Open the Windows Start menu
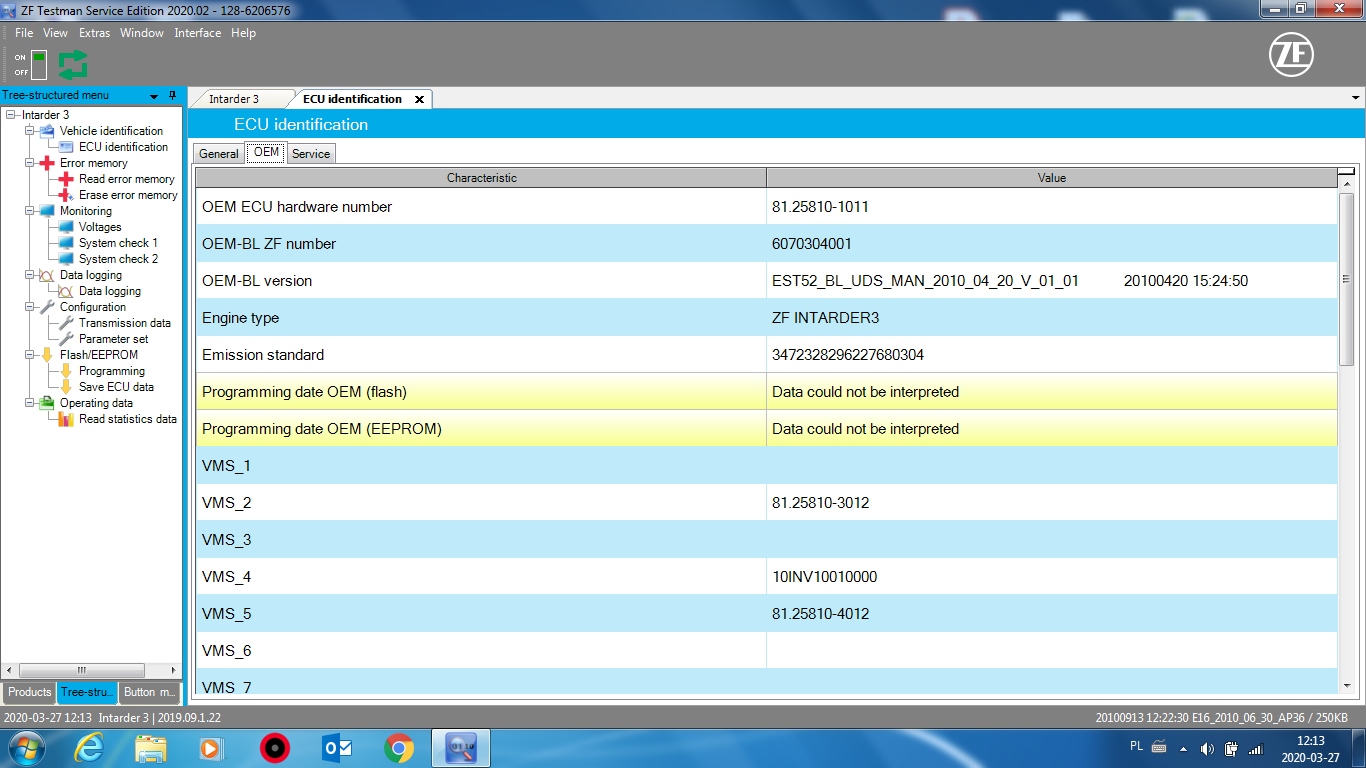Screen dimensions: 1366x768 pyautogui.click(x=25, y=748)
